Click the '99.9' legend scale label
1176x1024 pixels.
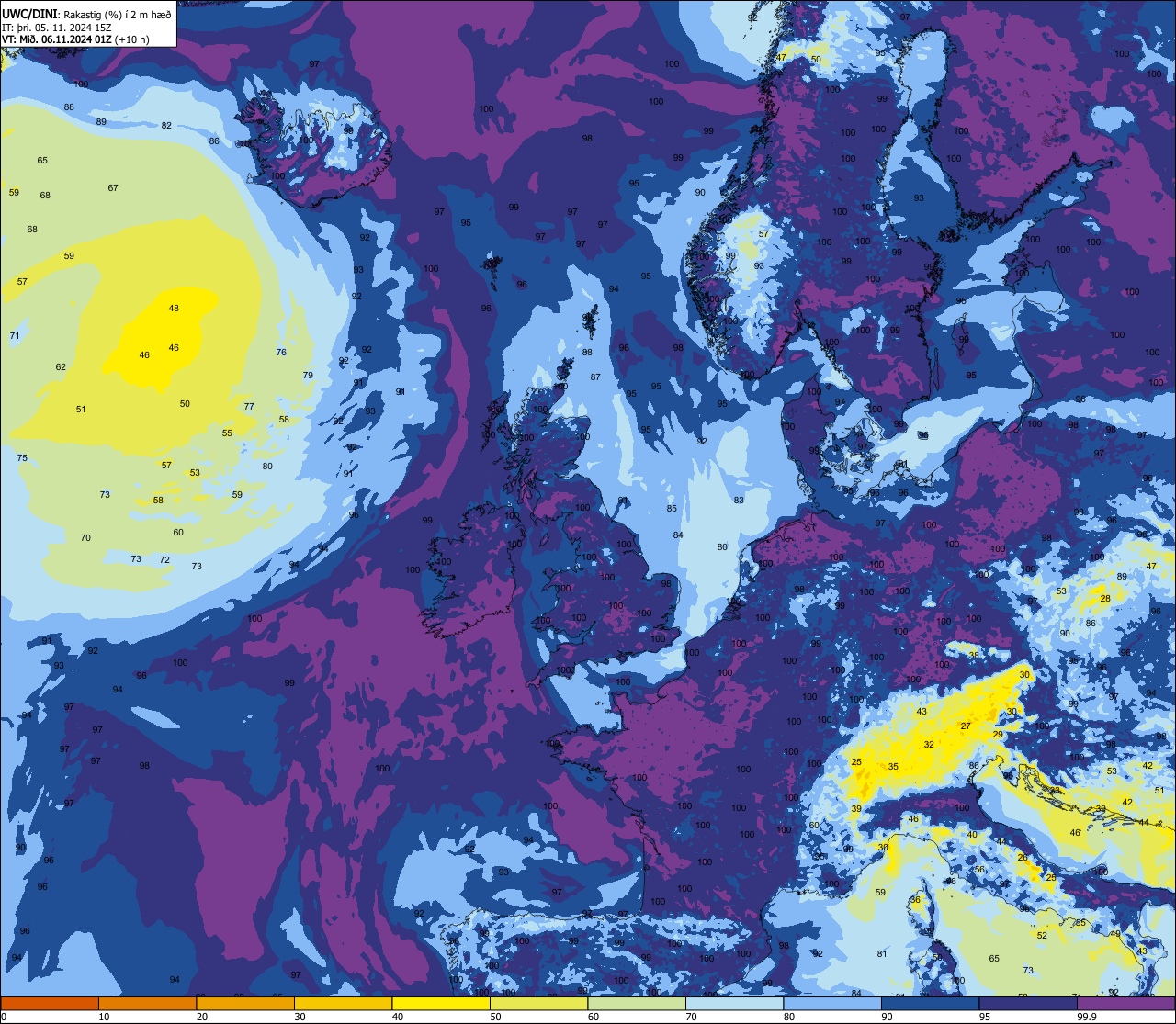tap(1088, 1017)
